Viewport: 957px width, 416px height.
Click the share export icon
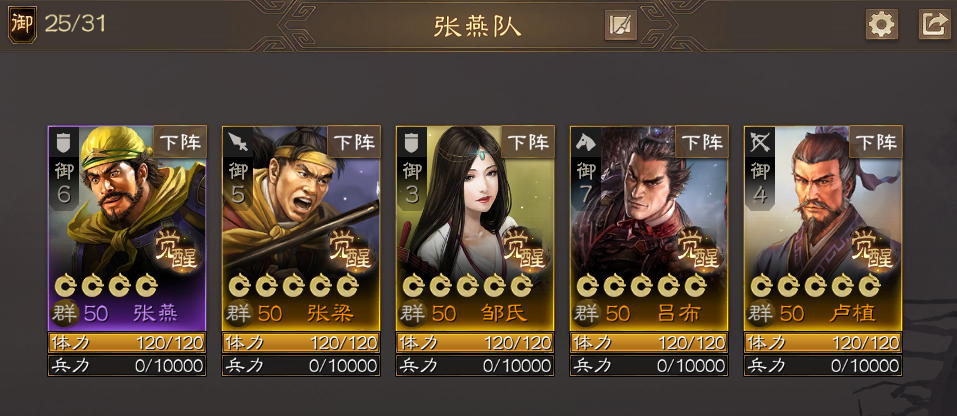tap(934, 24)
